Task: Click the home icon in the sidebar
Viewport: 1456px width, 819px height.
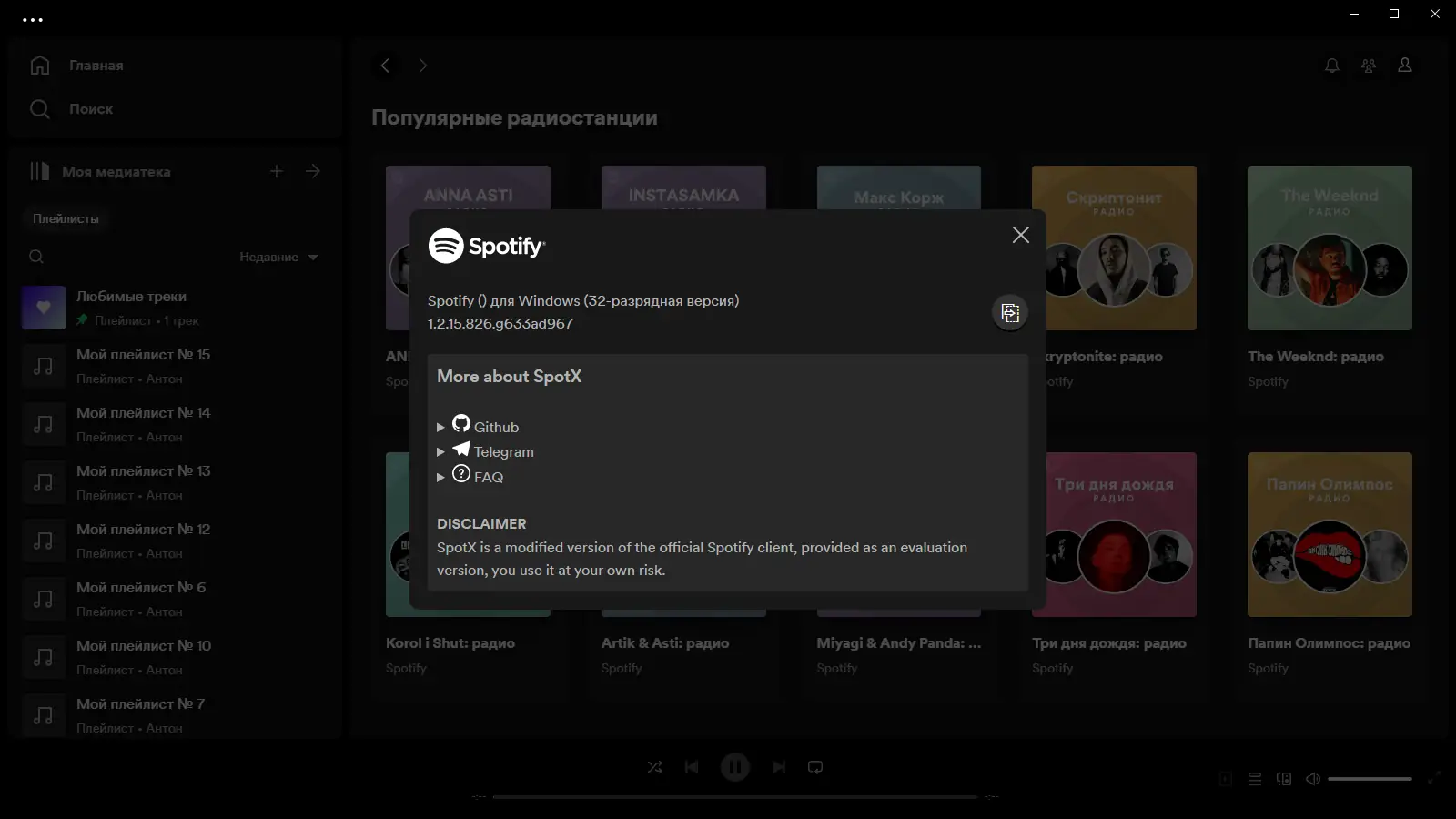Action: 40,66
